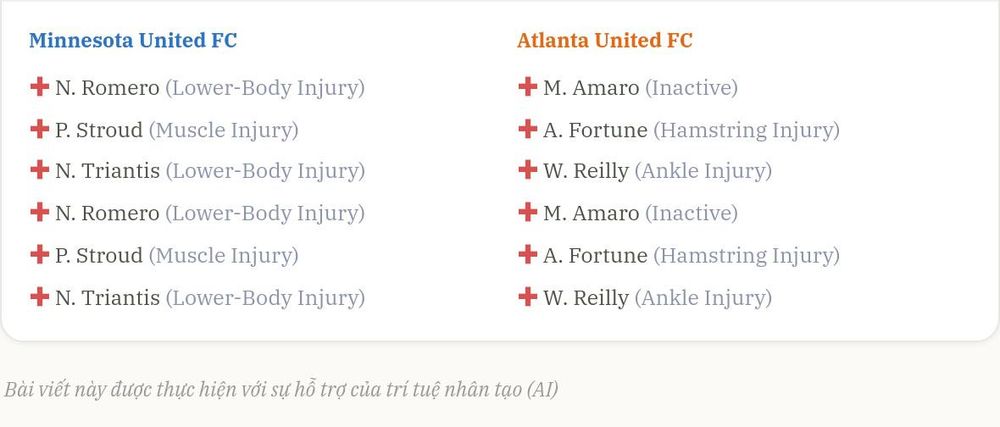Click the red cross icon beside the first N. Romero entry

(40, 87)
